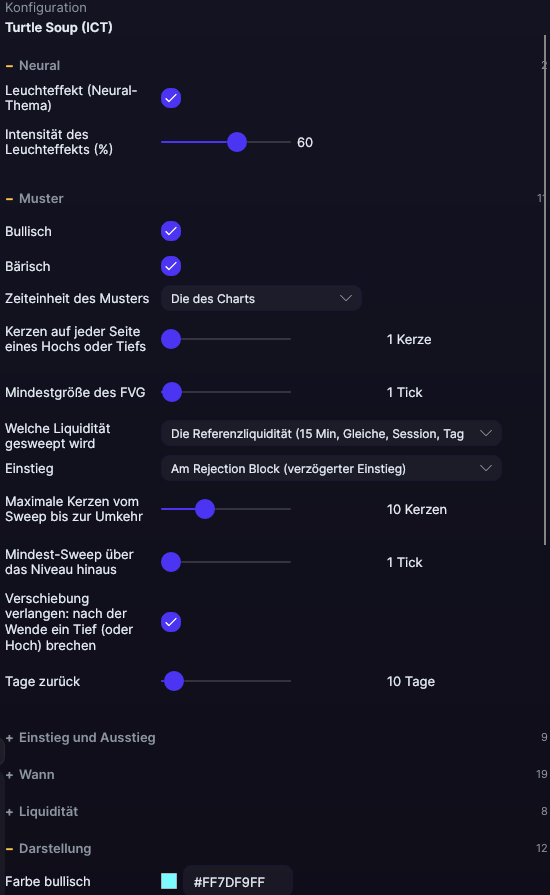Click the Maximale Kerzen vom Sweep slider handle
The width and height of the screenshot is (550, 895).
pos(205,509)
